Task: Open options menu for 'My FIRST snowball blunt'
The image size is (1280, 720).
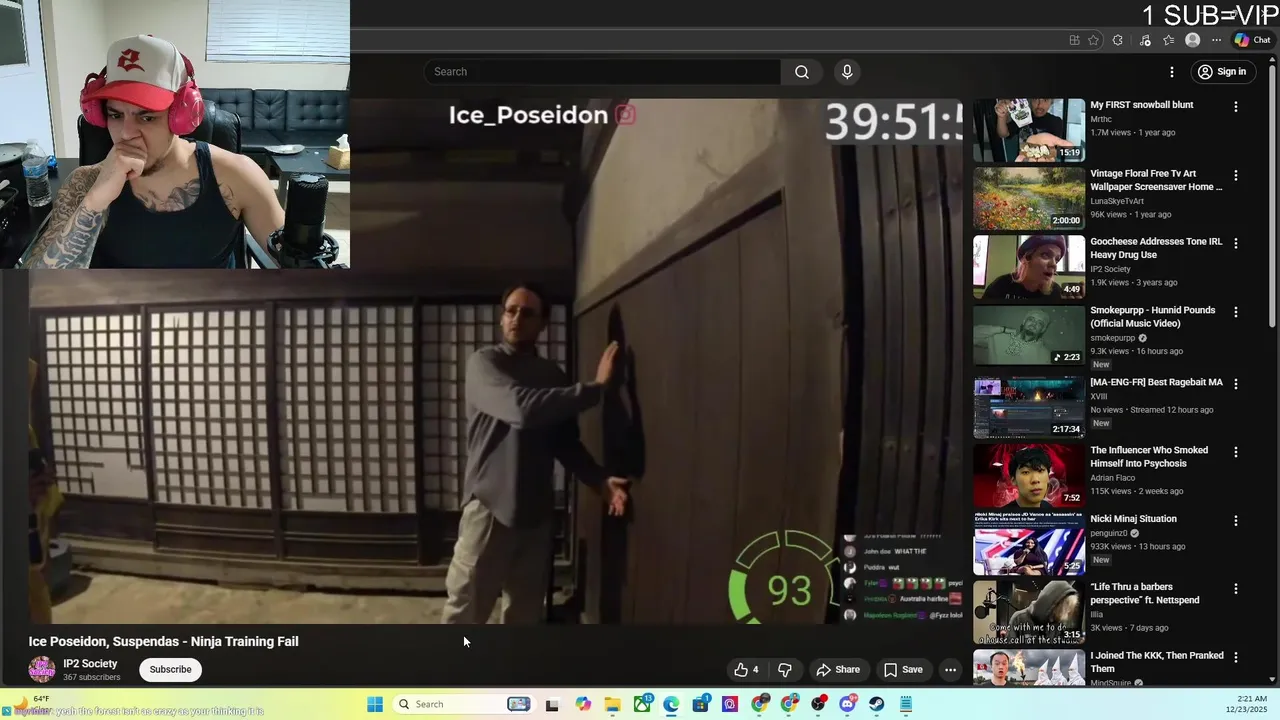Action: [1236, 106]
